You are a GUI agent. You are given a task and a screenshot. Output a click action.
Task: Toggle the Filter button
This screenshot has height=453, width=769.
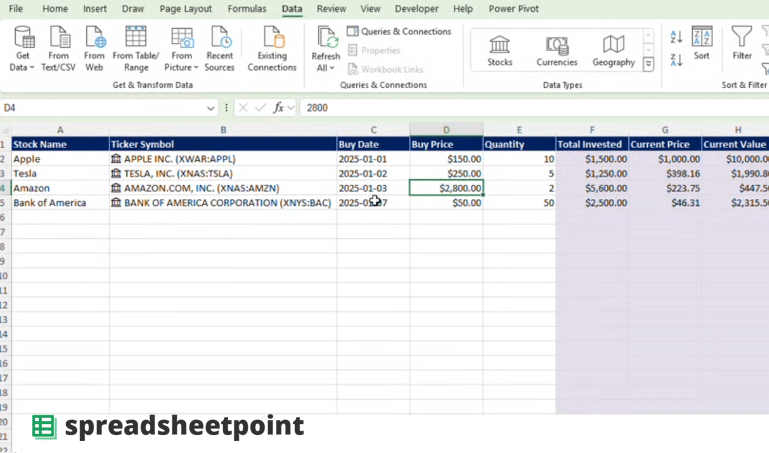pos(742,43)
